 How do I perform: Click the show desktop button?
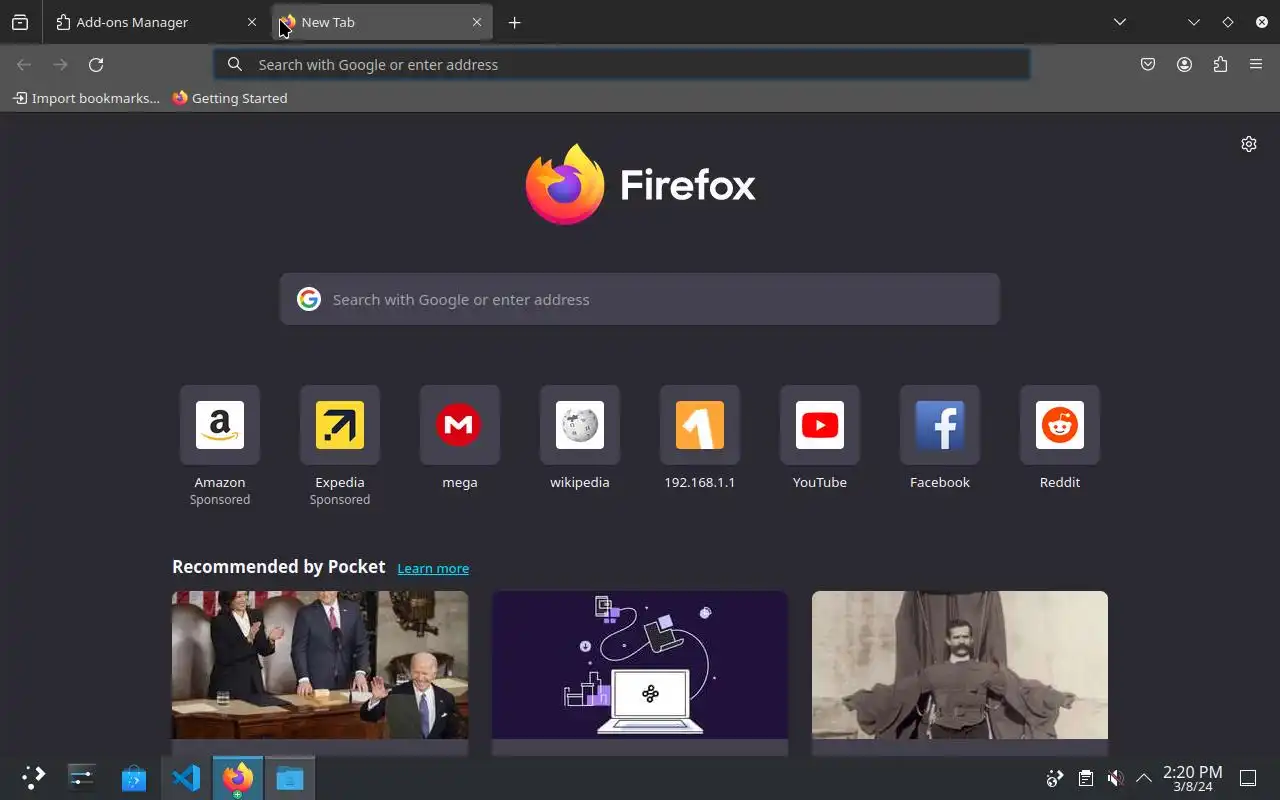(x=1248, y=777)
